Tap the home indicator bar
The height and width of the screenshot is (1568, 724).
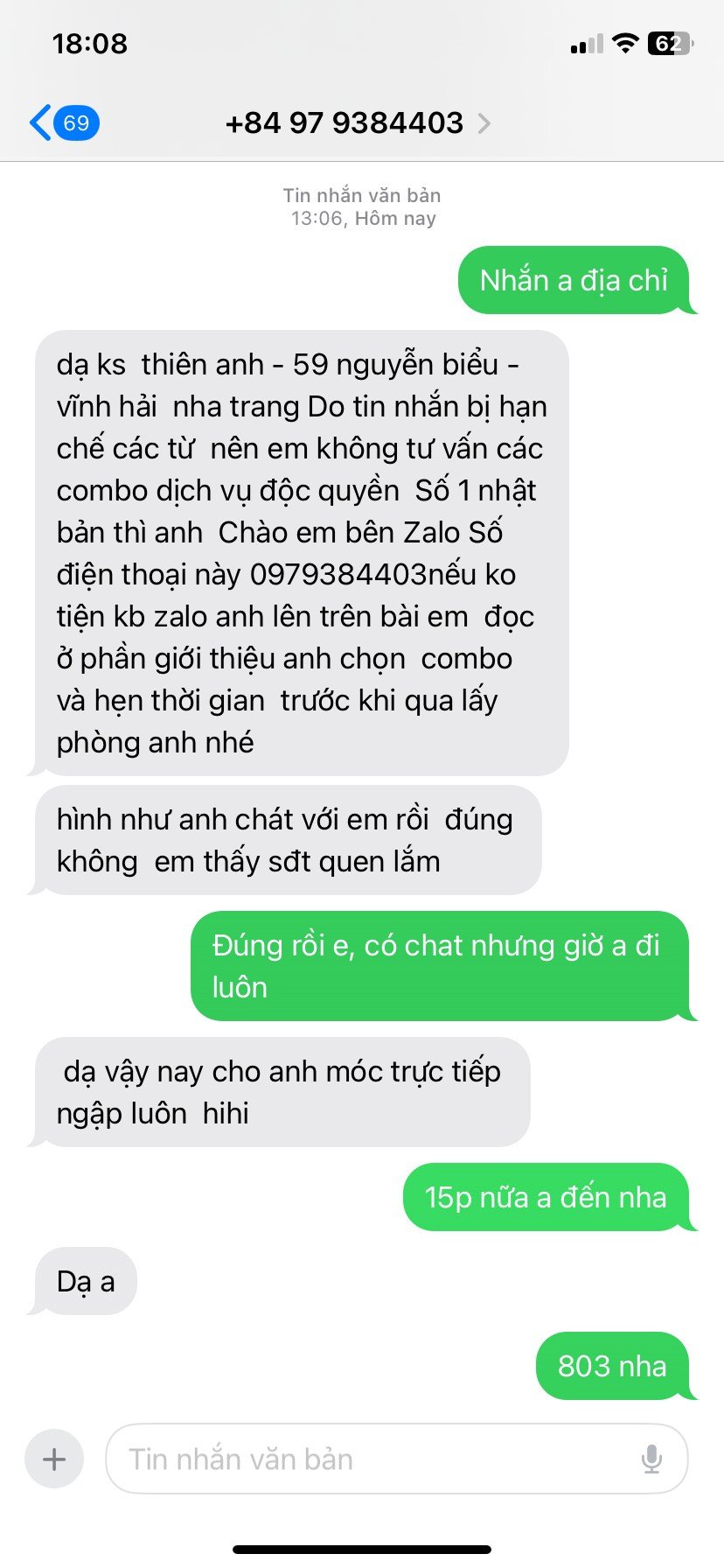(362, 1550)
